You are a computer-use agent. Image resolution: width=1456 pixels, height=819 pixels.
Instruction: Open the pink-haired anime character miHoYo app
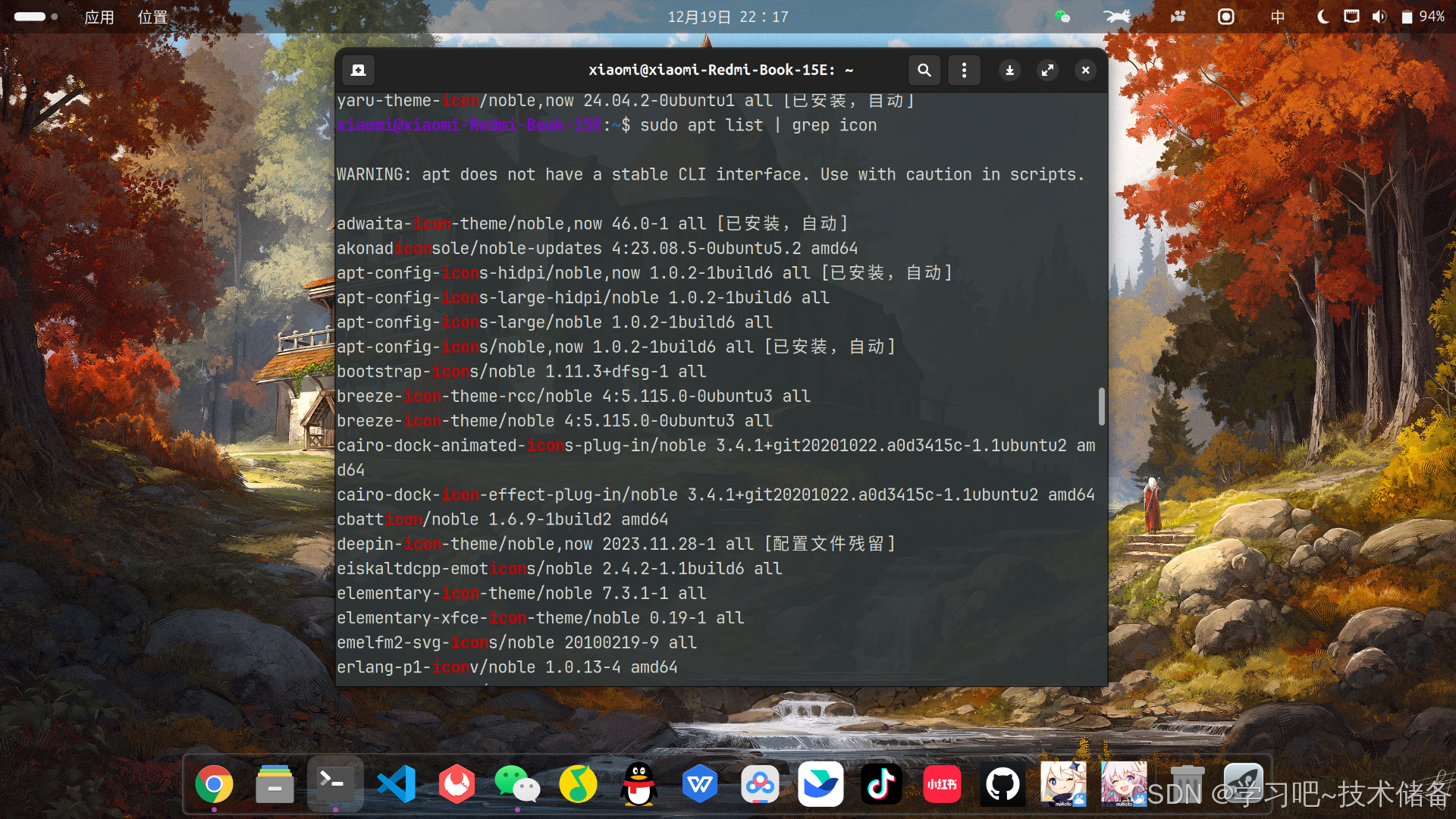point(1124,784)
